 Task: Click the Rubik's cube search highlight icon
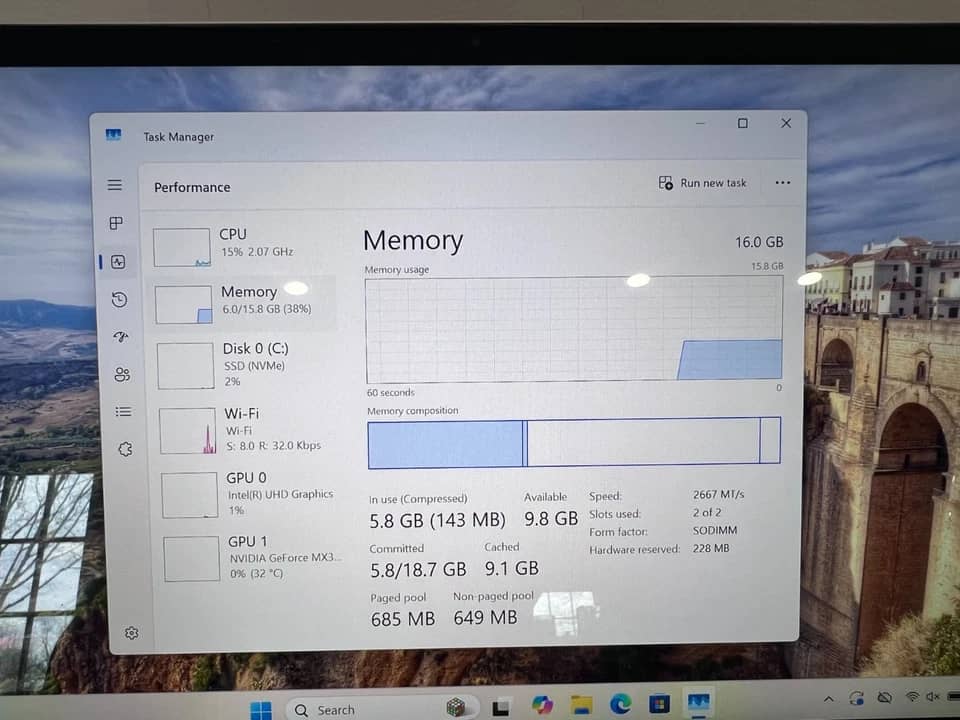456,707
